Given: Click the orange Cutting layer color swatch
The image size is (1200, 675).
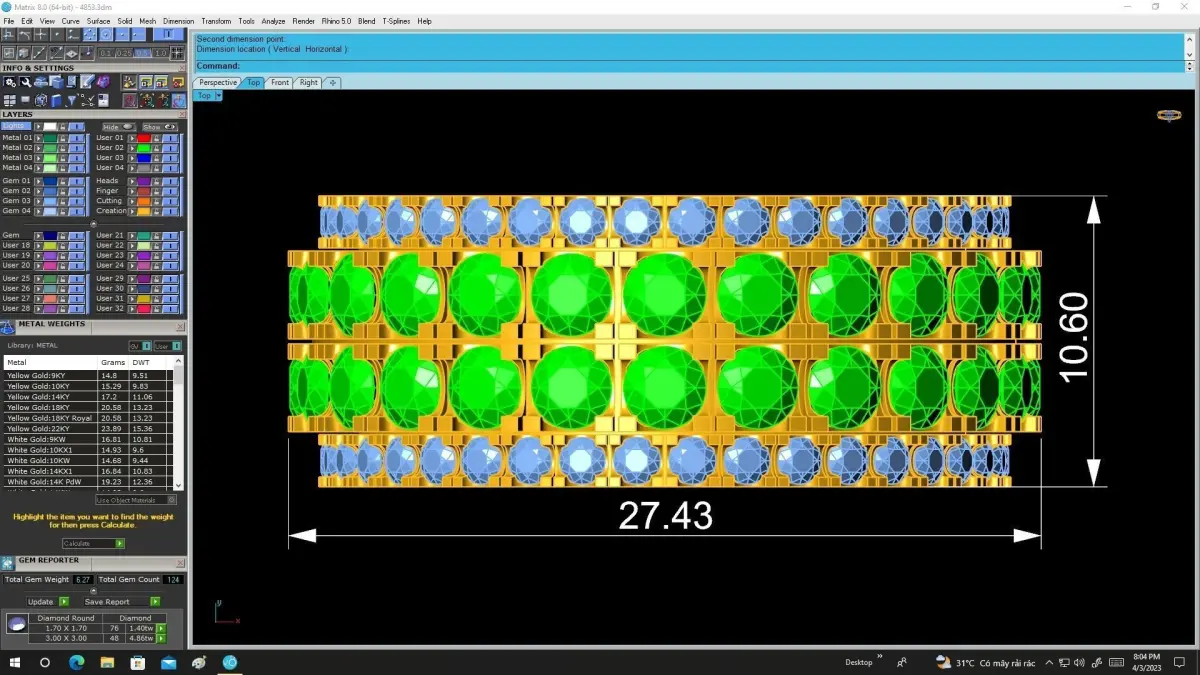Looking at the screenshot, I should tap(144, 201).
